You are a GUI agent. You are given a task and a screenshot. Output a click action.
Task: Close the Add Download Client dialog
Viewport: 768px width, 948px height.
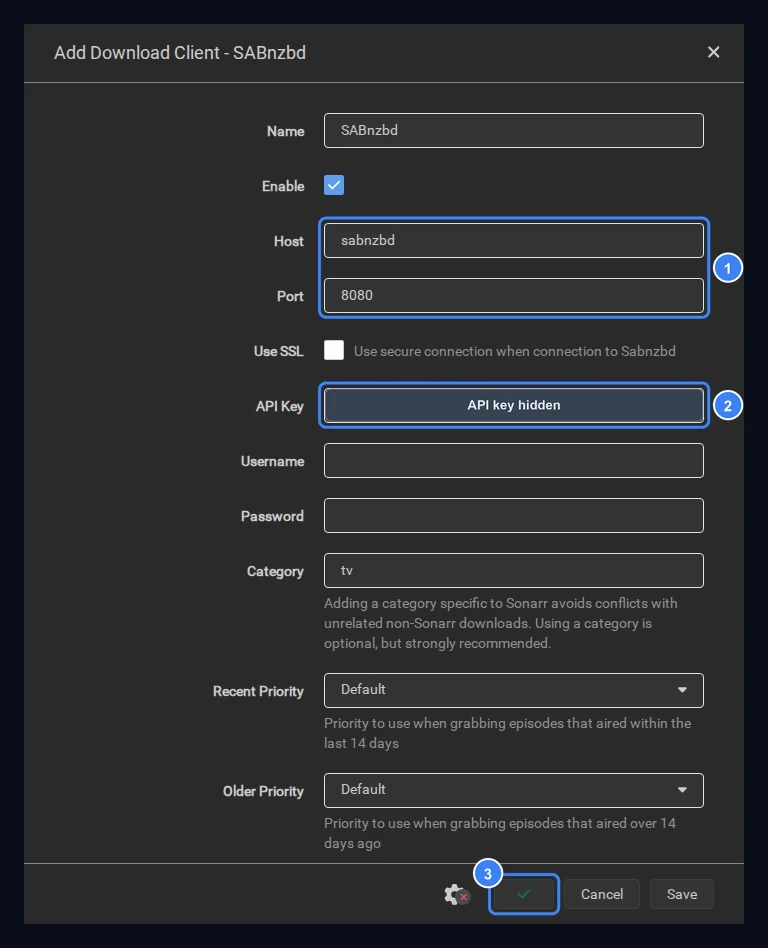714,53
